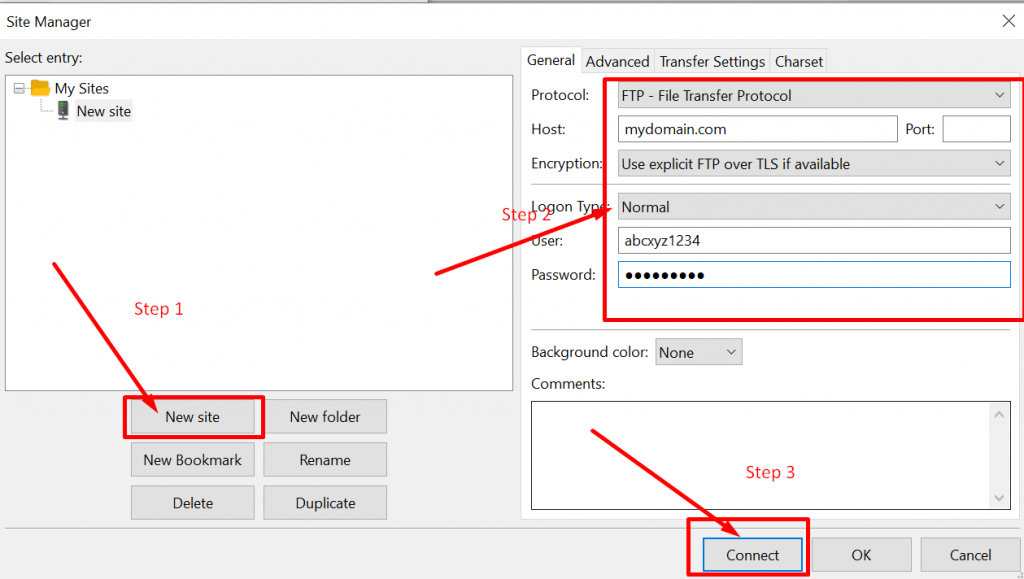Close the Site Manager dialog

tap(1008, 21)
